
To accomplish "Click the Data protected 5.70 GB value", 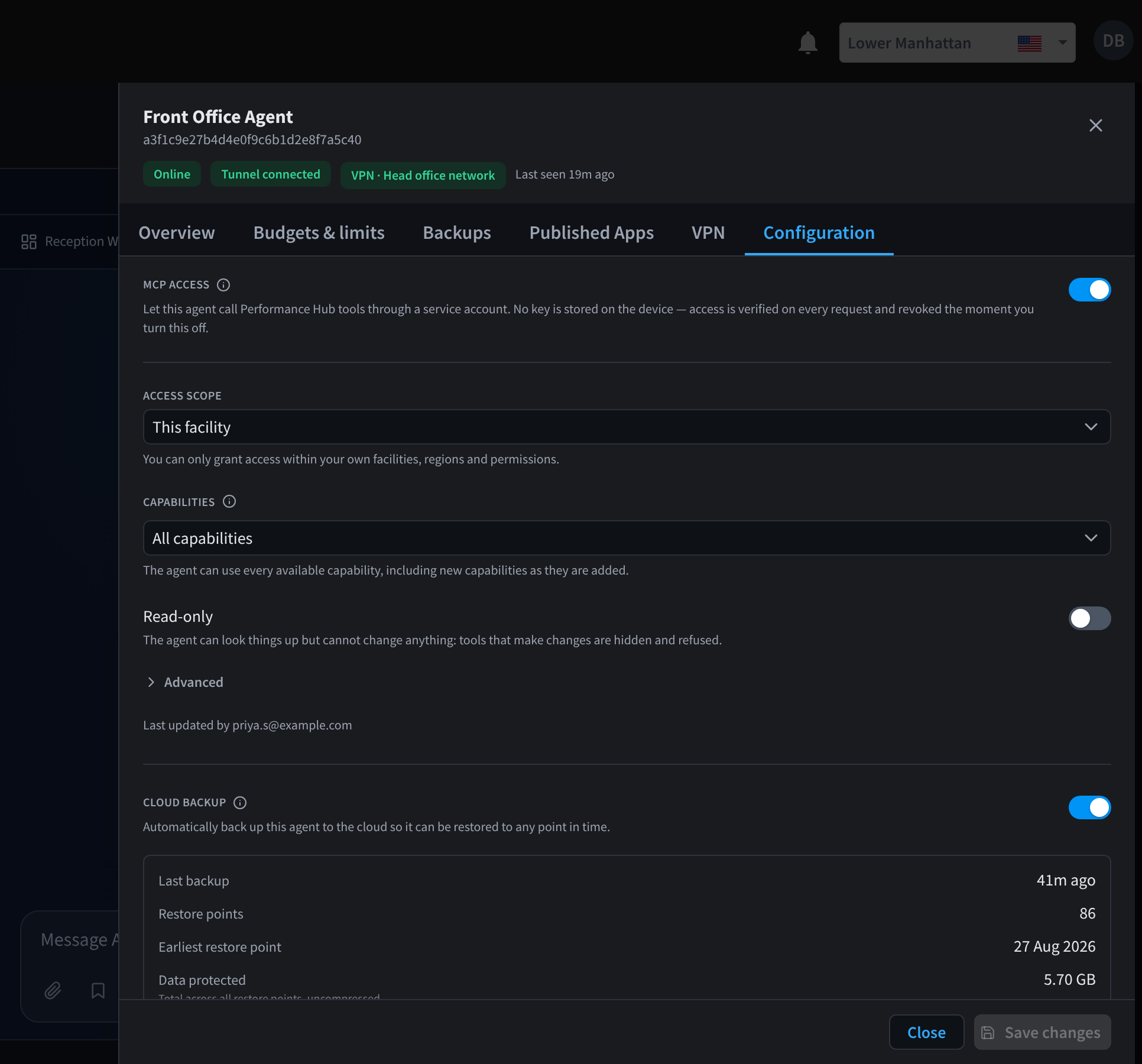I will 1069,980.
